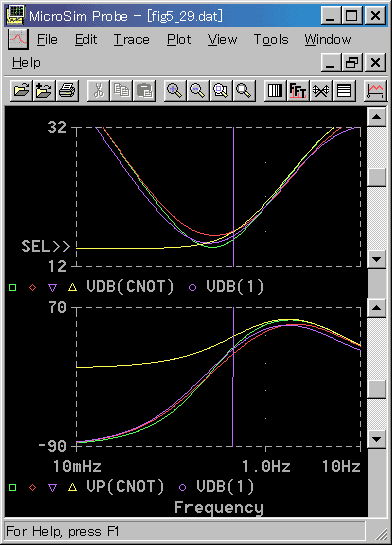Viewport: 392px width, 545px height.
Task: Select the VDB(CNOT) trace label
Action: click(130, 287)
